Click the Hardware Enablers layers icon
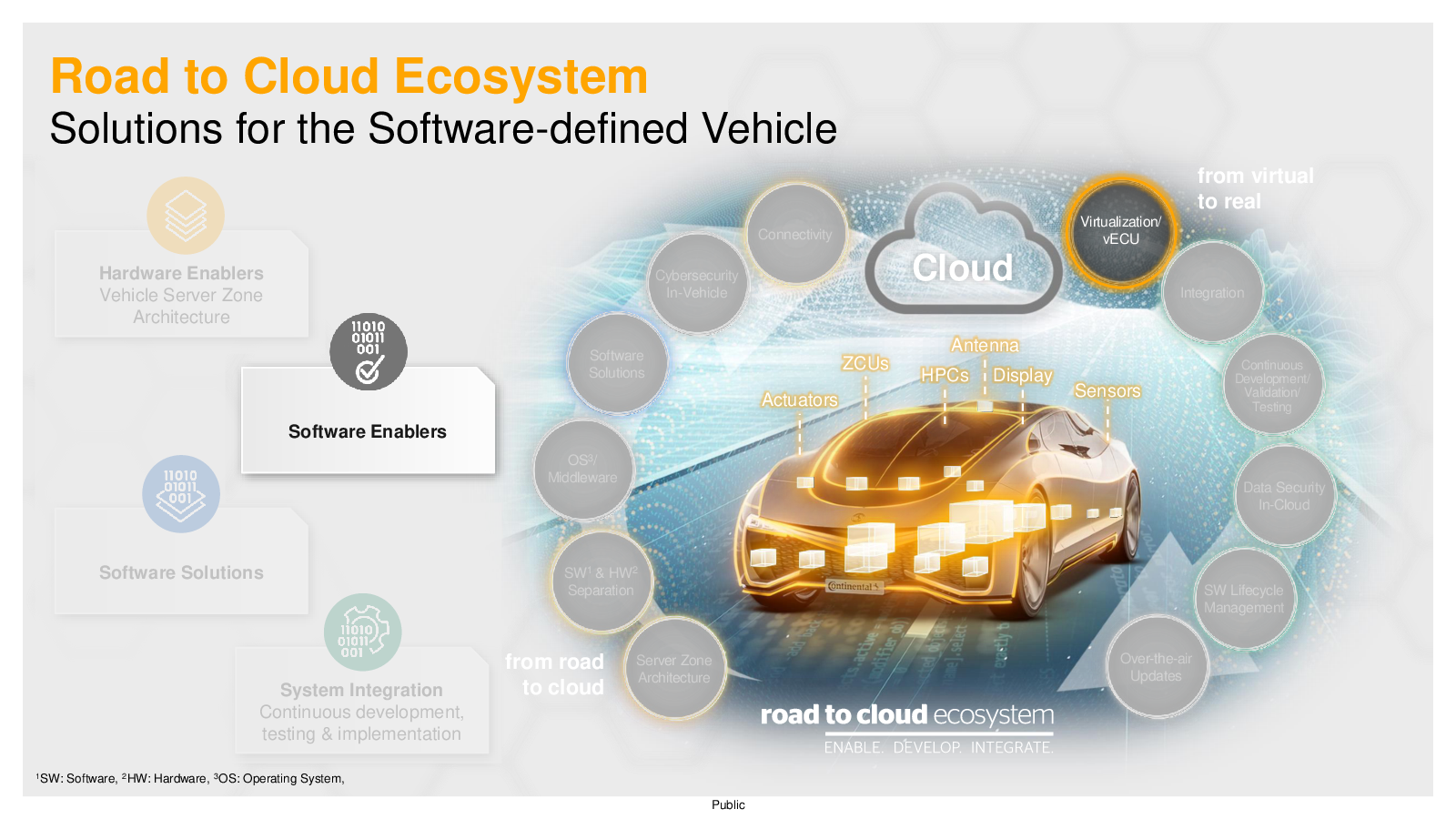 pyautogui.click(x=186, y=216)
